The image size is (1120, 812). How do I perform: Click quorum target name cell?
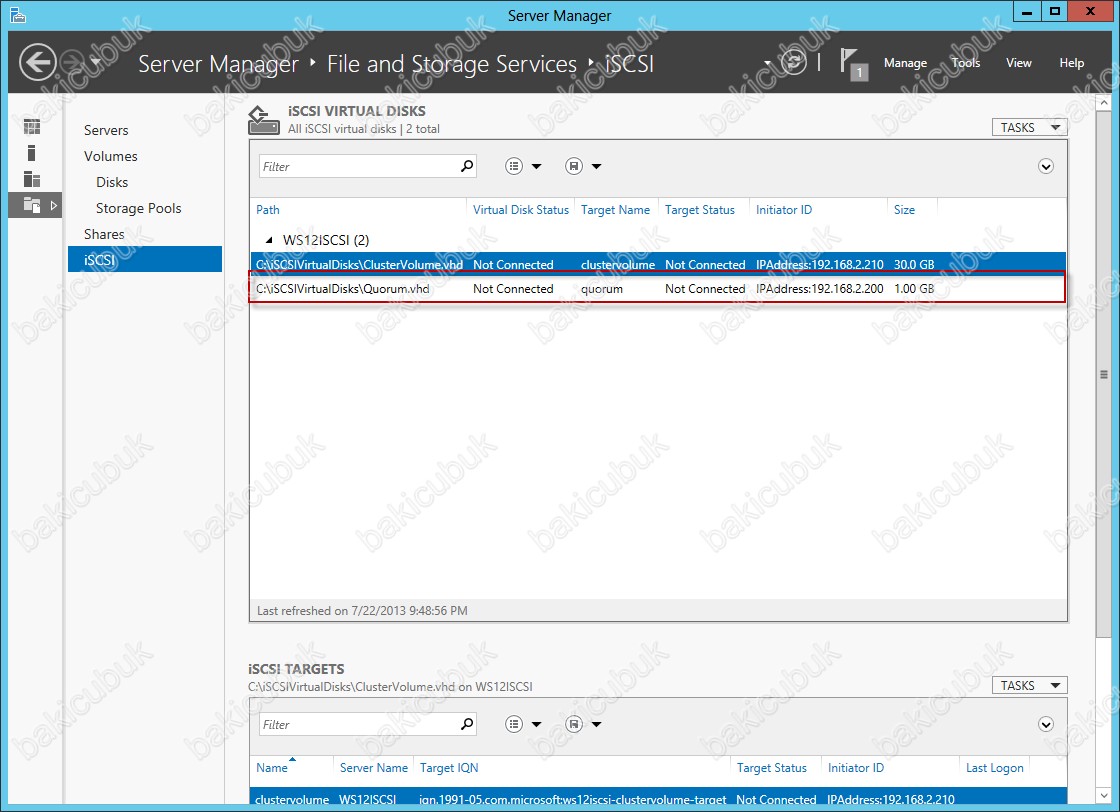tap(601, 289)
